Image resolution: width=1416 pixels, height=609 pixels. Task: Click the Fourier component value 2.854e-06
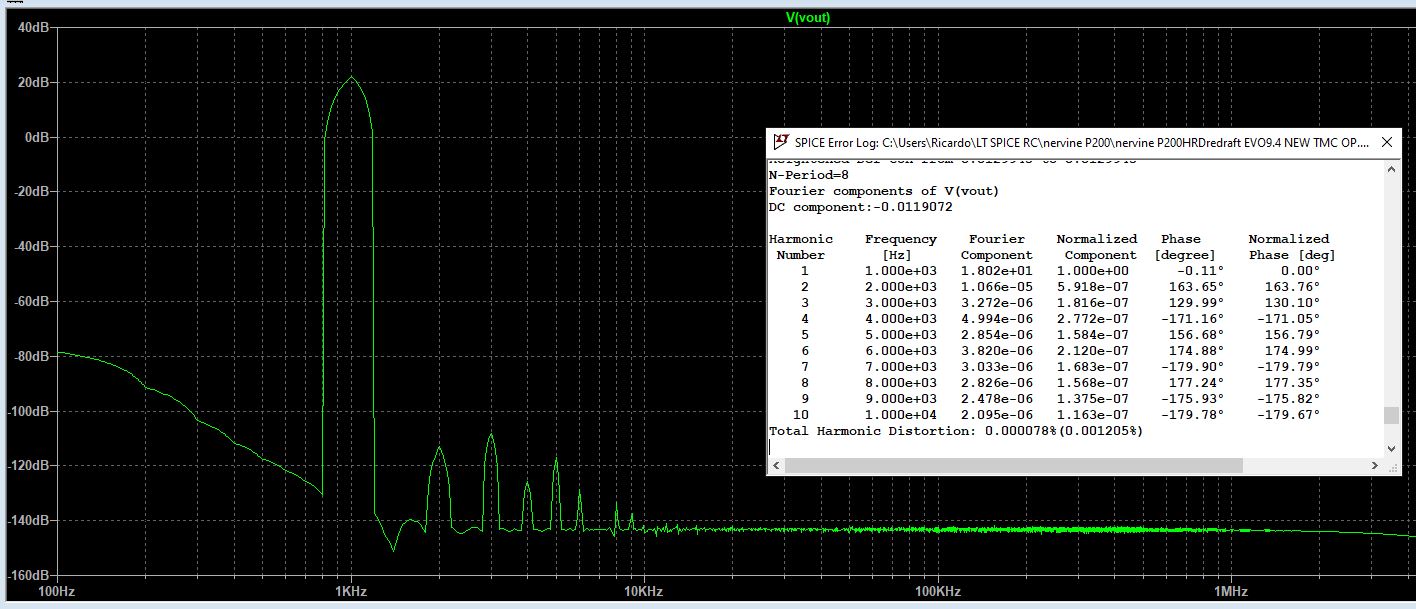[997, 335]
